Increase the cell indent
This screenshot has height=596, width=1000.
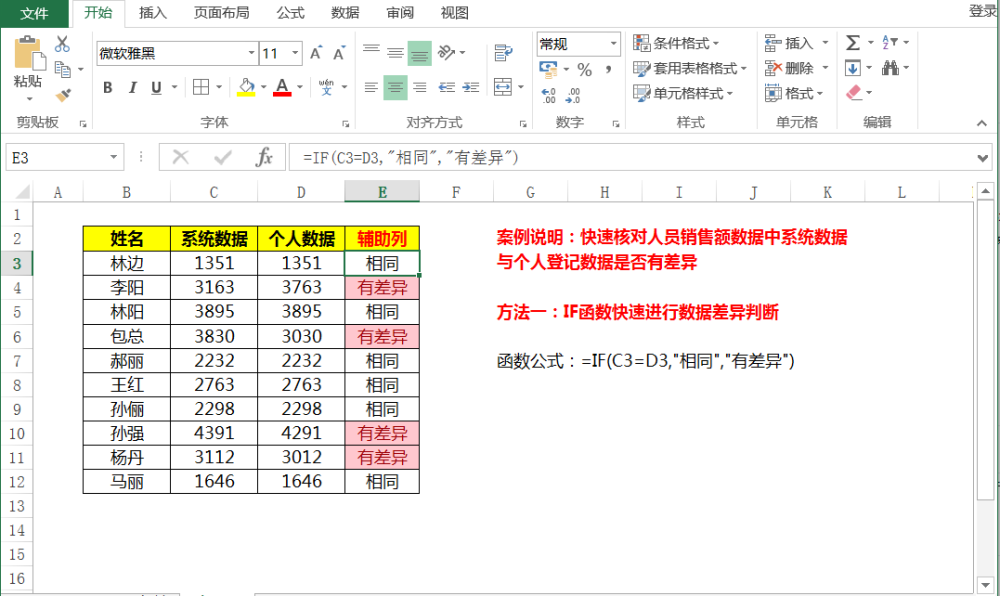click(x=471, y=87)
